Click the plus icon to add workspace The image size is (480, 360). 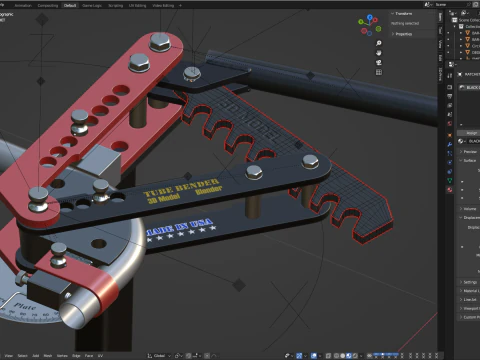coord(180,5)
